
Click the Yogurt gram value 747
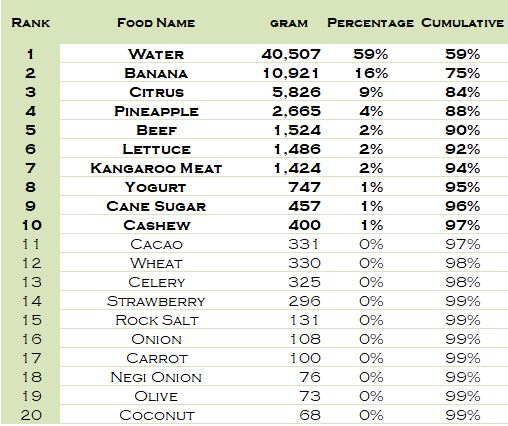click(x=304, y=187)
